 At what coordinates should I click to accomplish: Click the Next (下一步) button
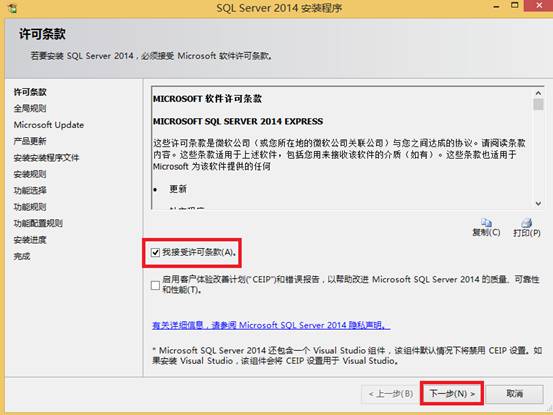452,393
